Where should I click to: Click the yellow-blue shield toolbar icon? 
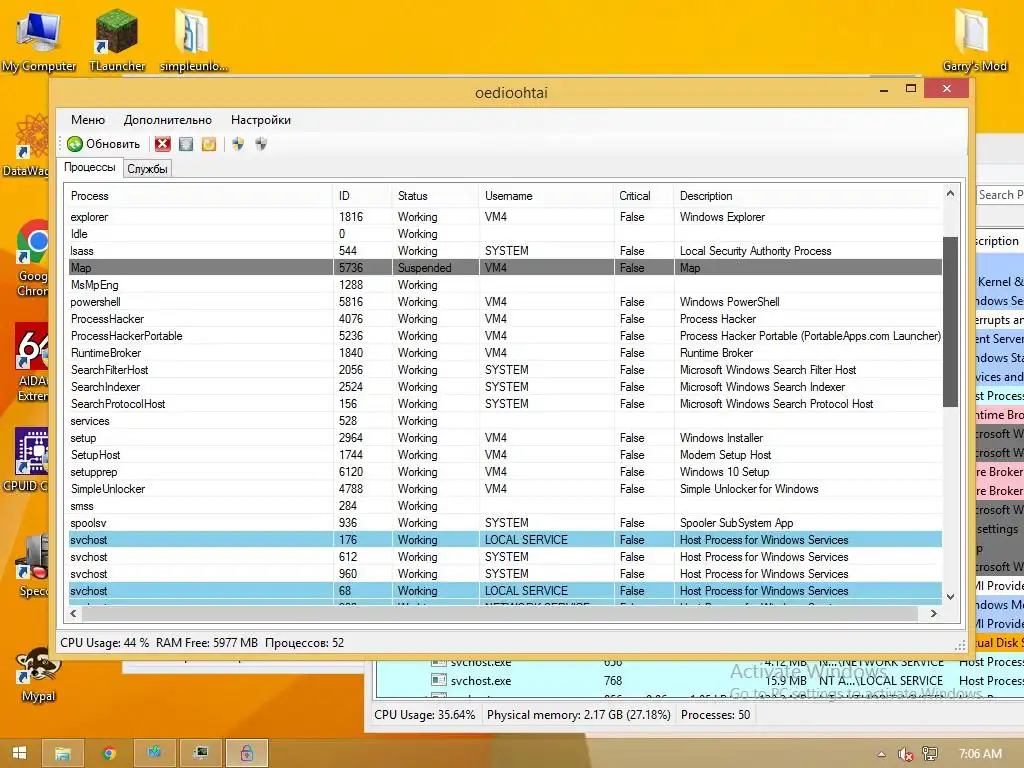tap(238, 144)
